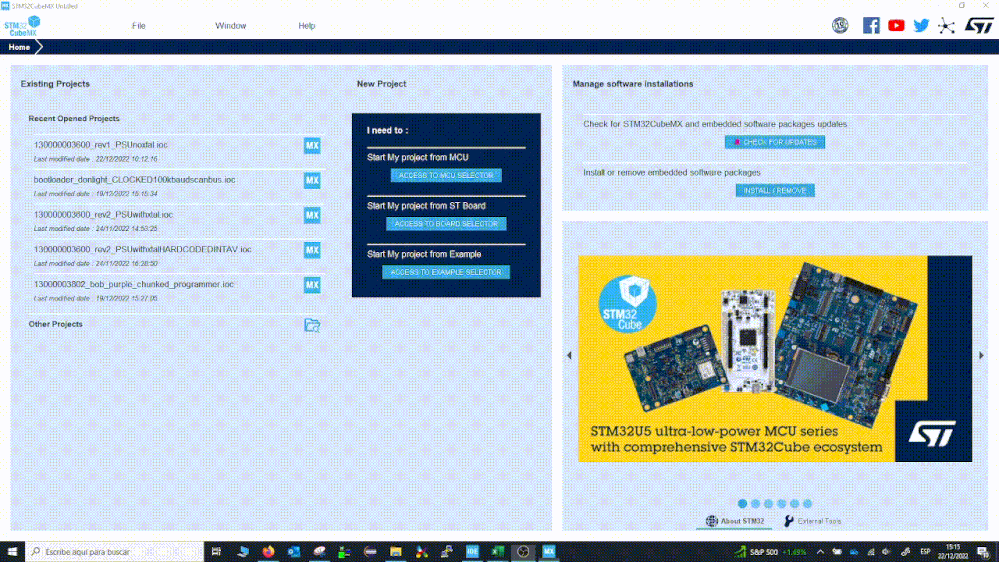Viewport: 999px width, 562px height.
Task: Click CHECK FOR UPDATES button
Action: [775, 142]
